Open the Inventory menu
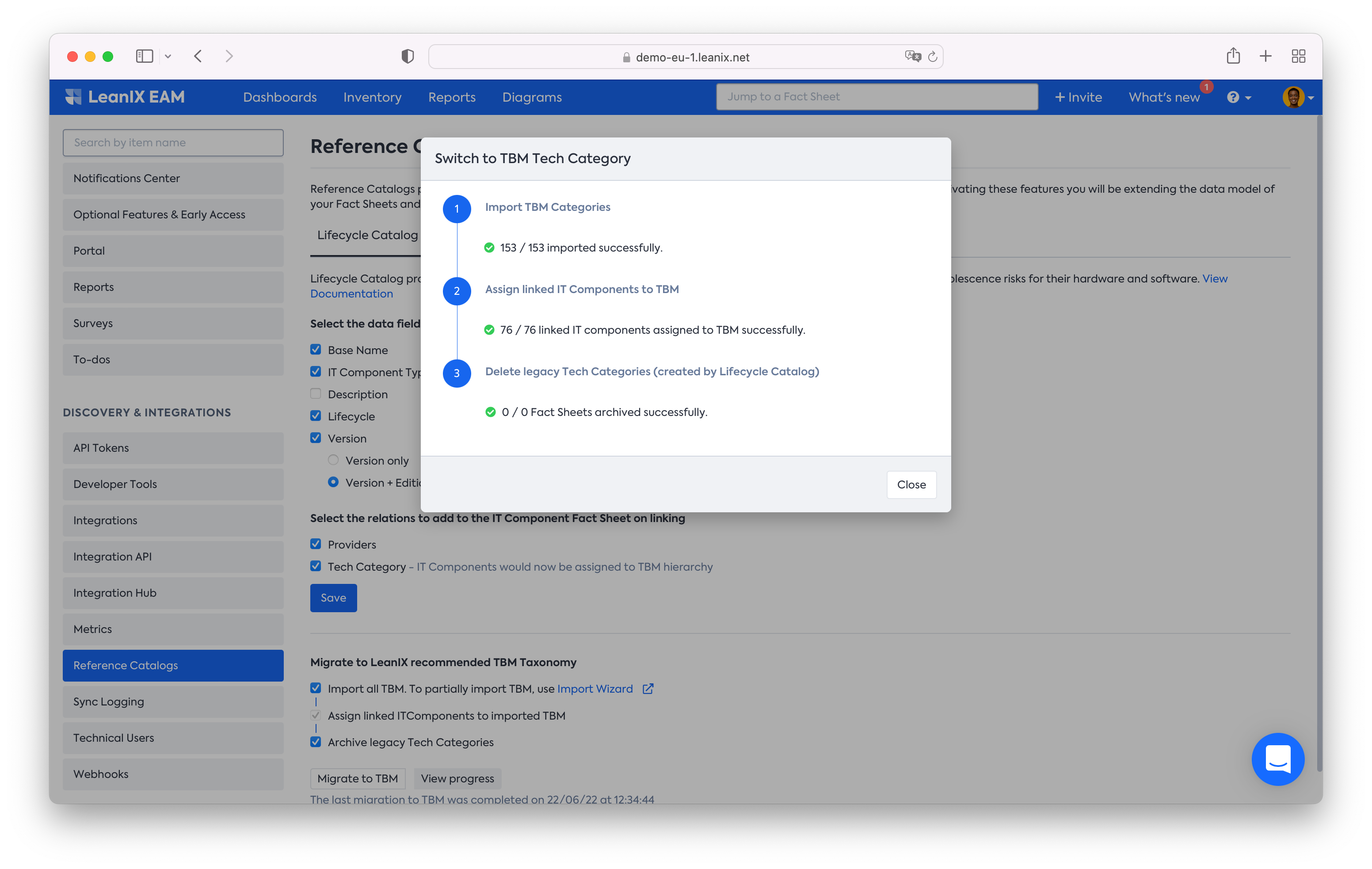This screenshot has width=1372, height=869. tap(372, 97)
